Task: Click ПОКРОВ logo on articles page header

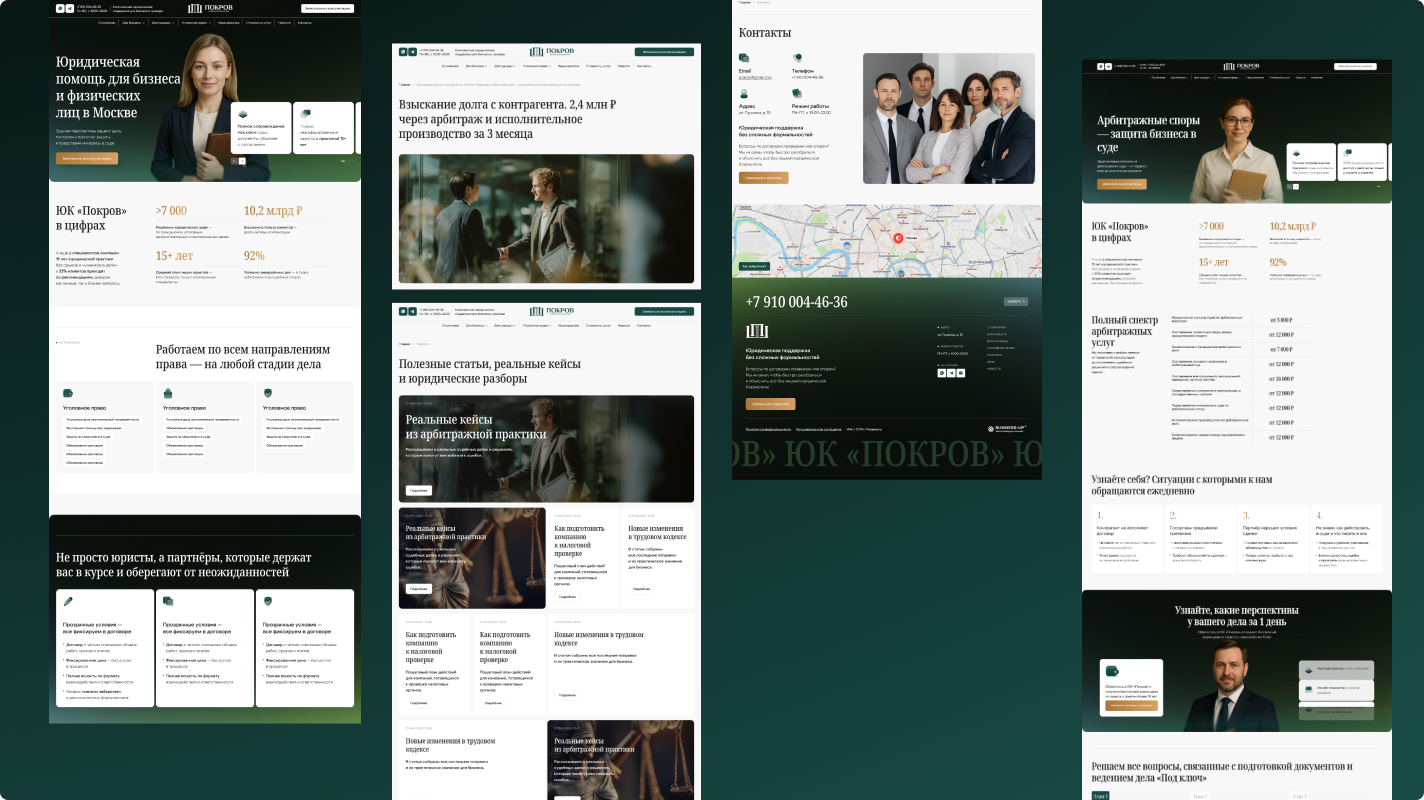Action: pyautogui.click(x=552, y=312)
